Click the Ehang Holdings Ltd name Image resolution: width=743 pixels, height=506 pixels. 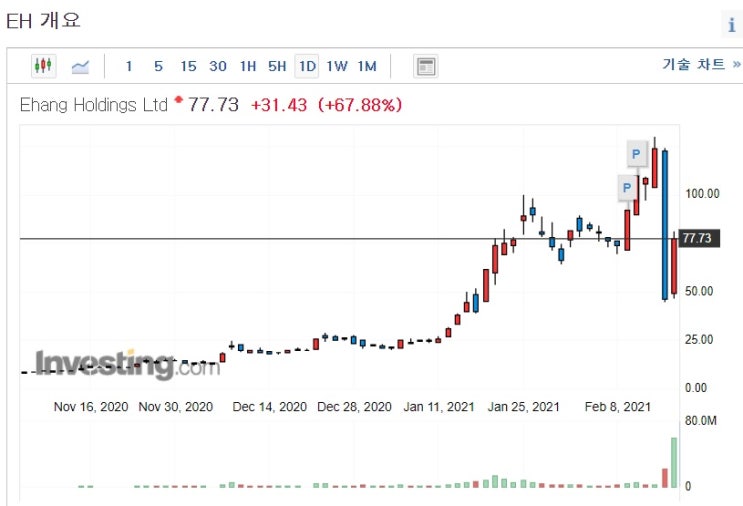pos(94,105)
